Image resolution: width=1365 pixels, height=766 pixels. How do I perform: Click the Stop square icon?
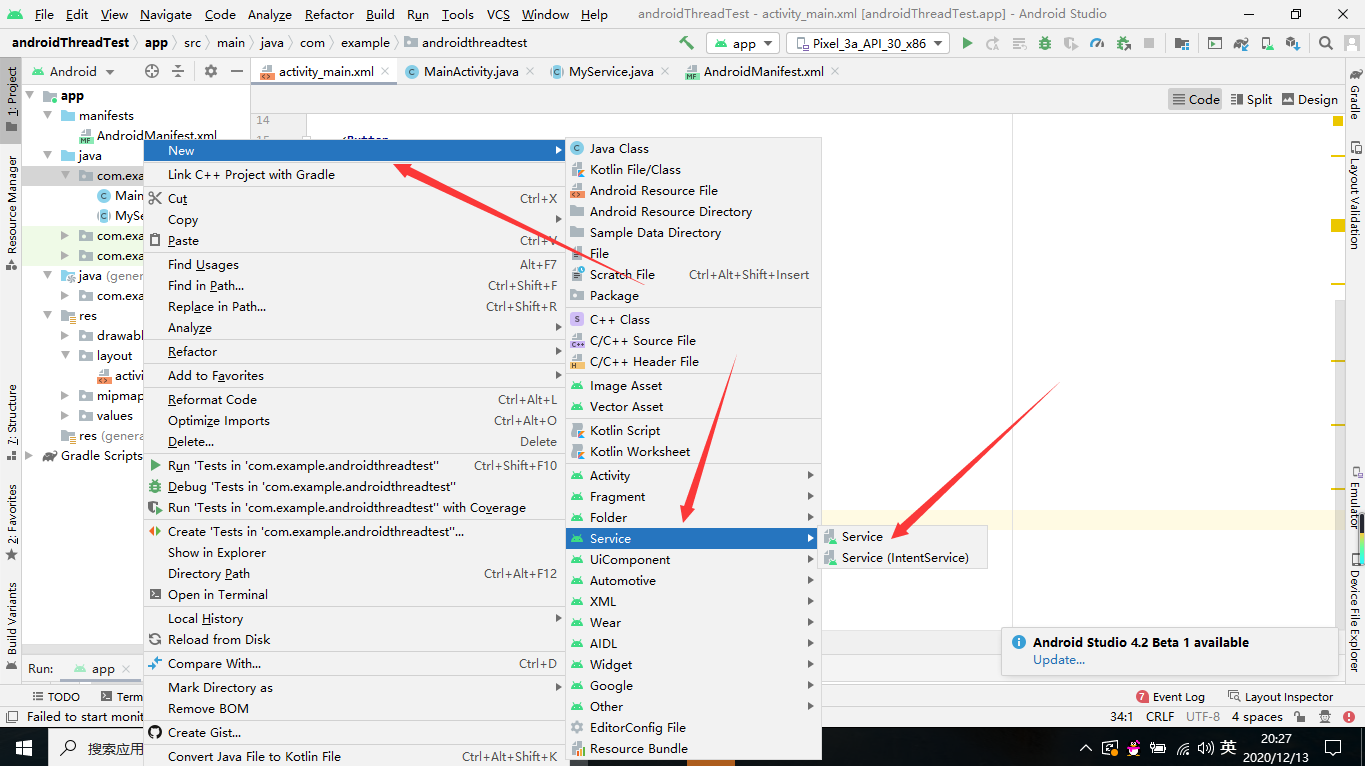pos(1149,43)
